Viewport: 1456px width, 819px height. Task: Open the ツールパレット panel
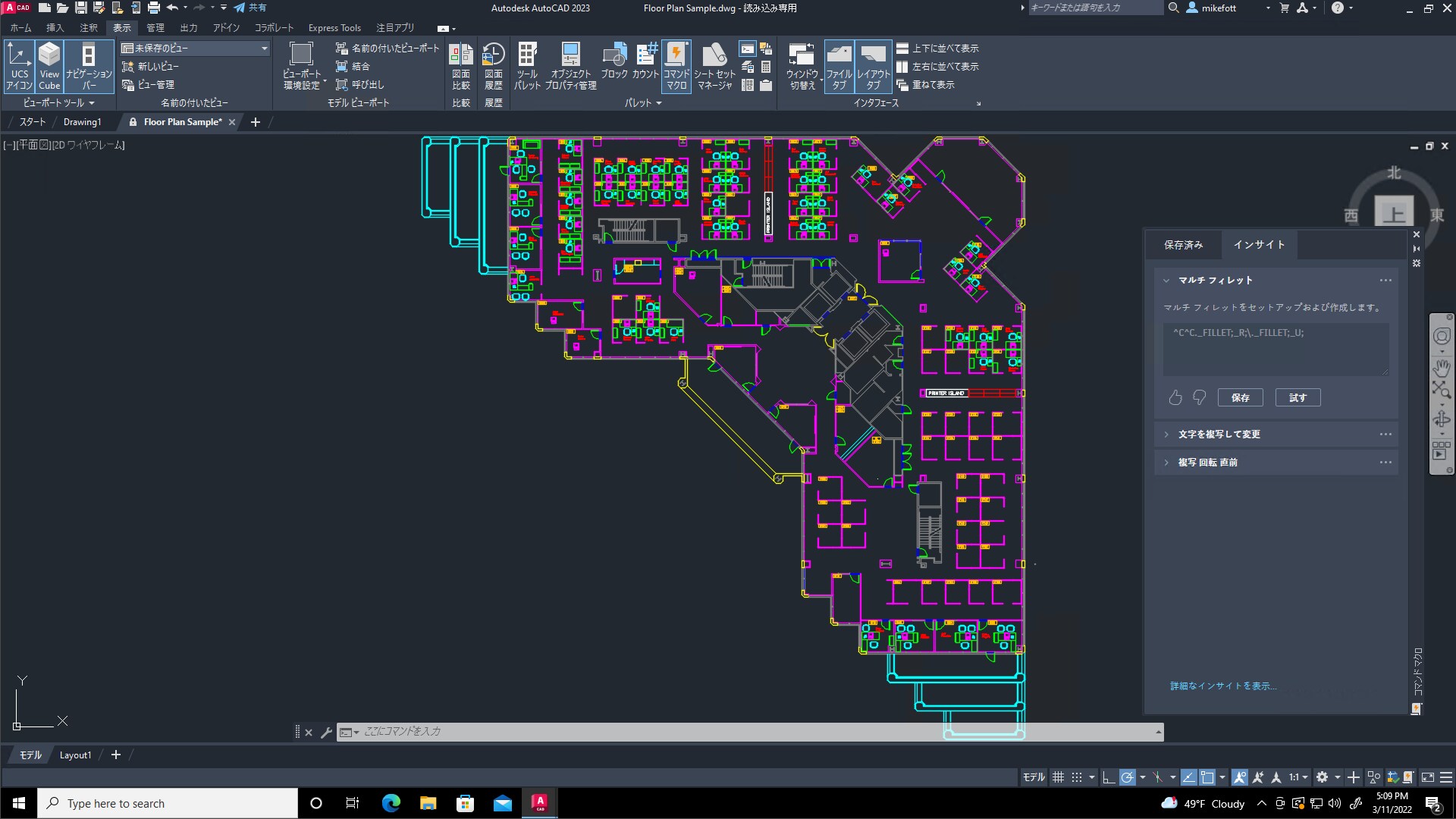(527, 64)
